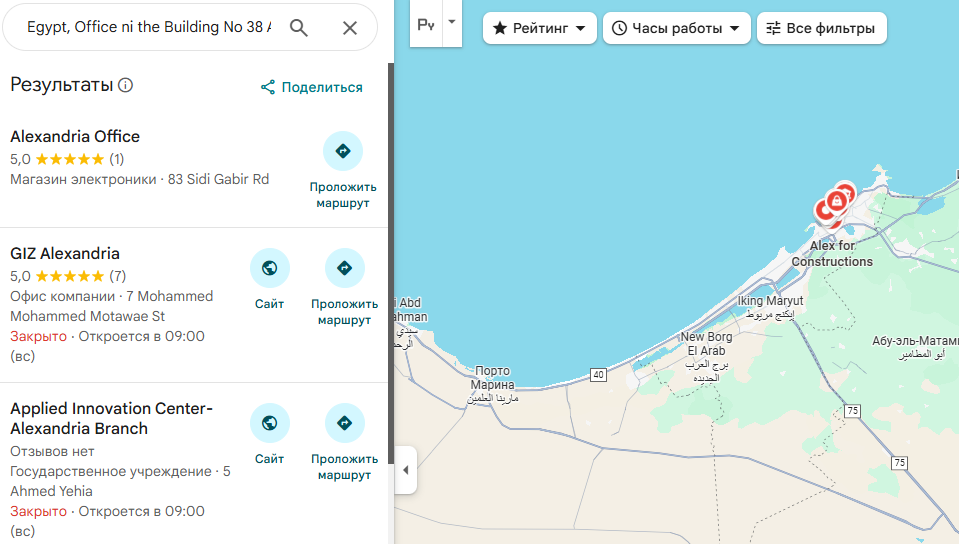Click the Порто Марина map label

click(x=492, y=384)
